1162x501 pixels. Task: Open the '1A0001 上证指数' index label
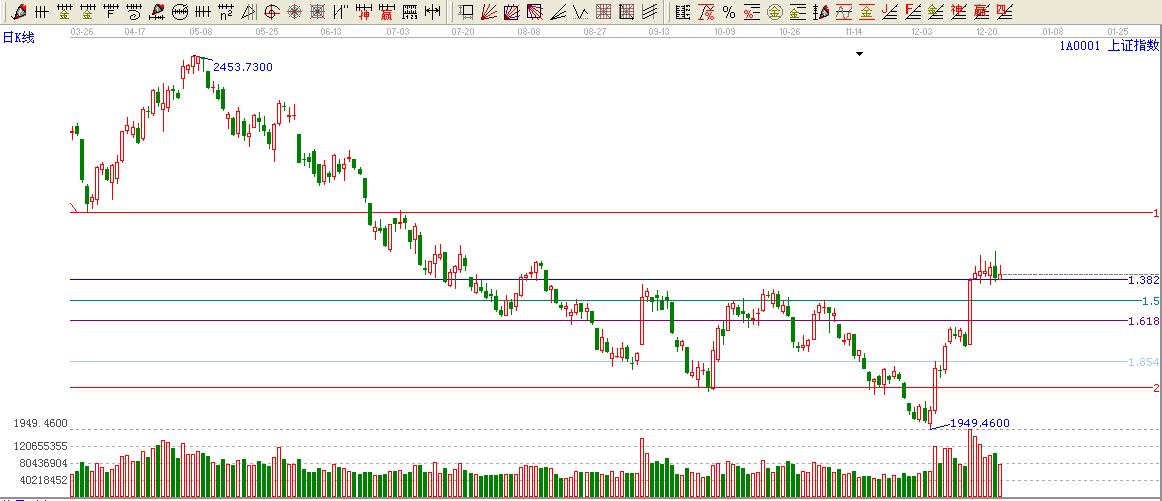[1108, 45]
